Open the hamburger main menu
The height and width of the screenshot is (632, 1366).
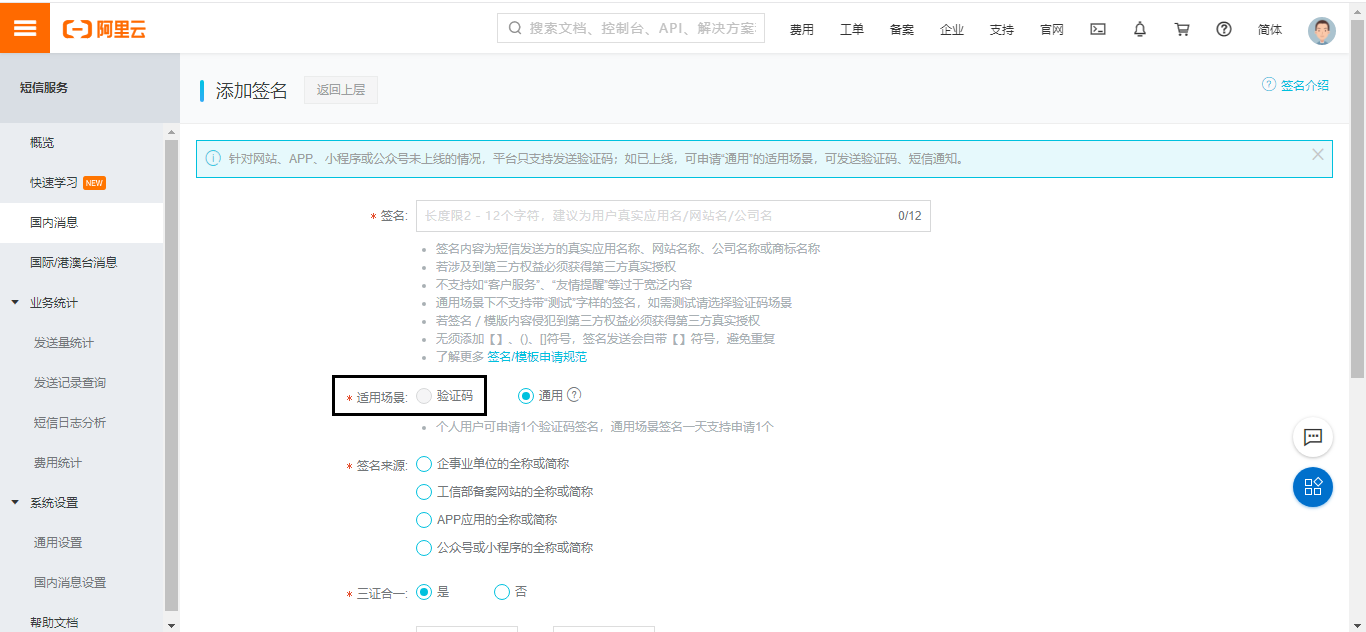point(25,28)
